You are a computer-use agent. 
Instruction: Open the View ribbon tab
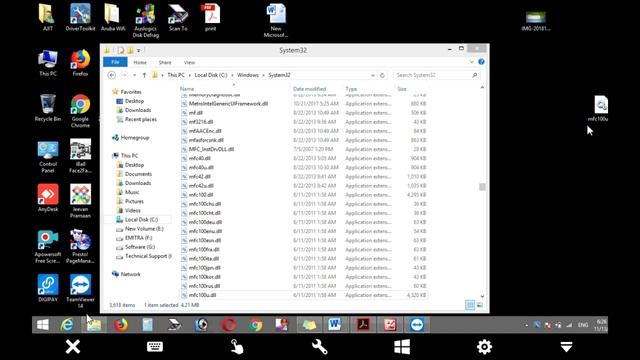[189, 62]
